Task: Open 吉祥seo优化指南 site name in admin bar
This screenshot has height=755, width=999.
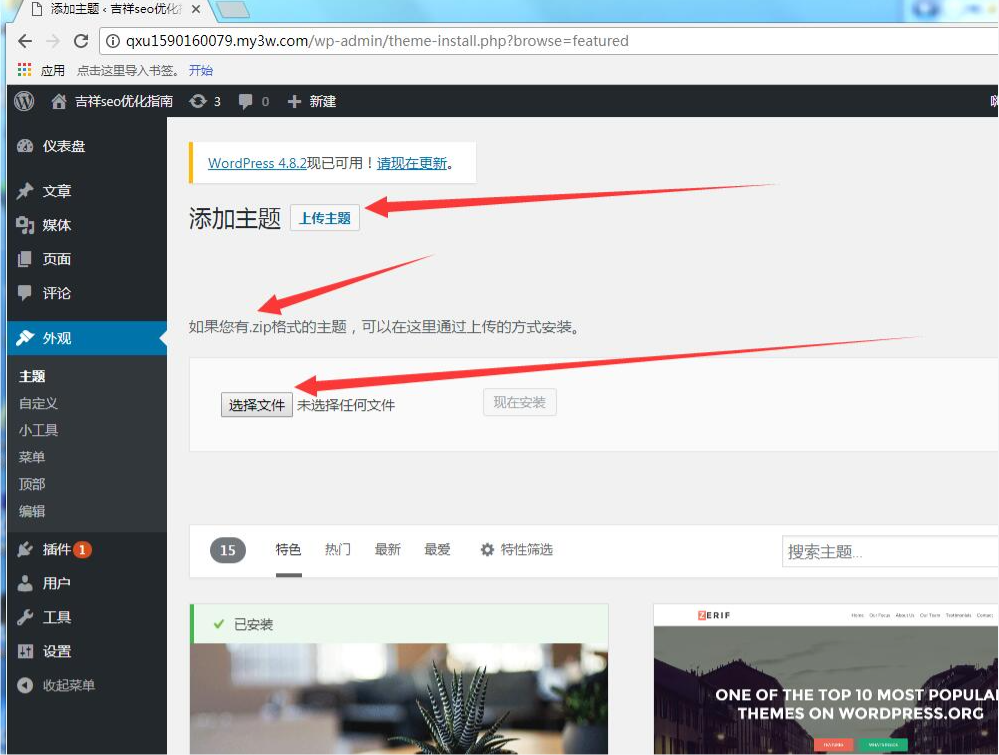Action: [x=124, y=101]
